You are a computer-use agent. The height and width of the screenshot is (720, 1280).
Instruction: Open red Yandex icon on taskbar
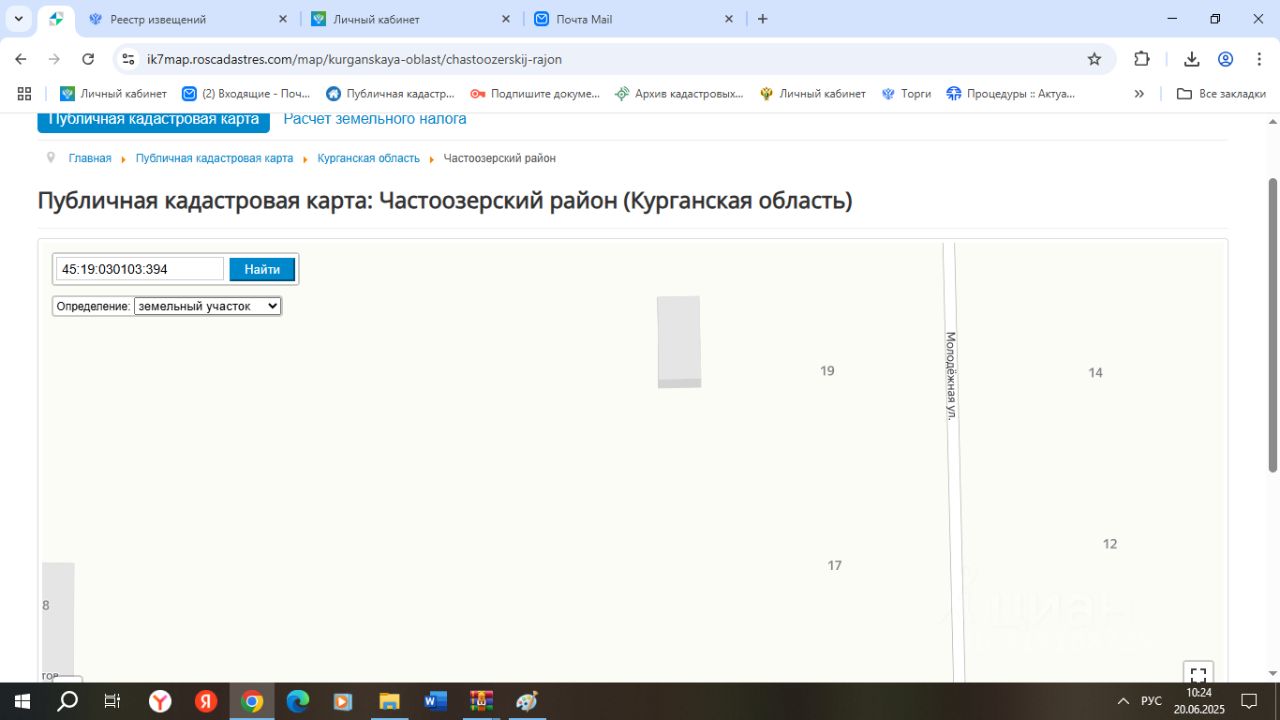coord(206,701)
